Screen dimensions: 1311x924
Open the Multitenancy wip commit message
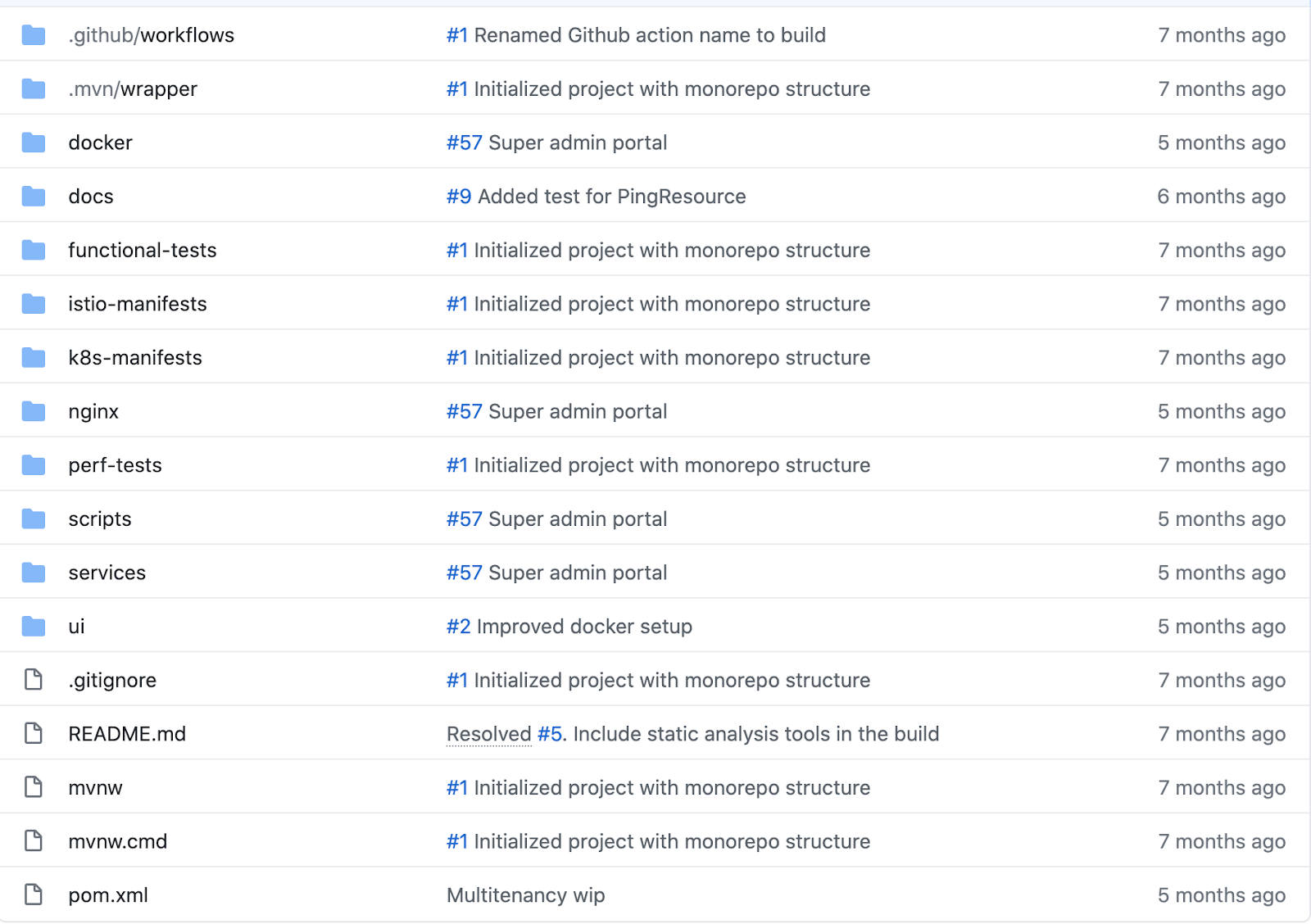coord(526,895)
